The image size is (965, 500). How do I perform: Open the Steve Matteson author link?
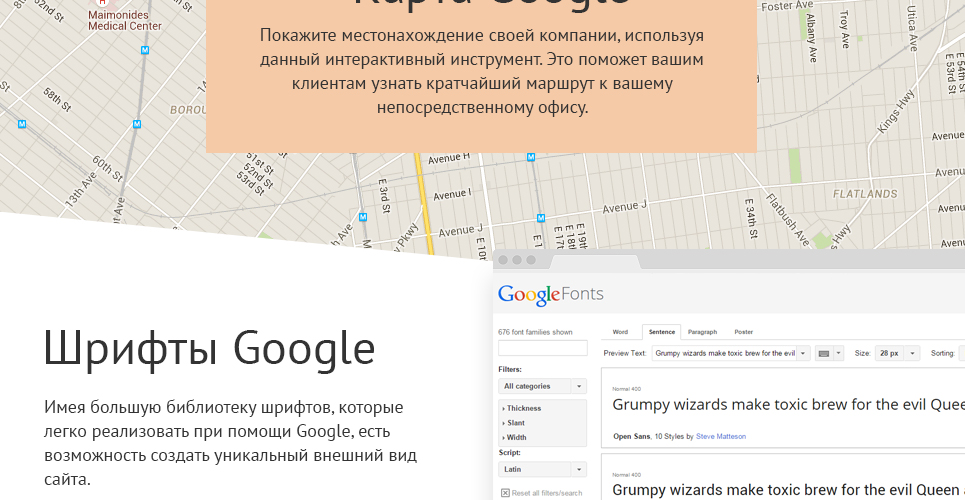721,436
